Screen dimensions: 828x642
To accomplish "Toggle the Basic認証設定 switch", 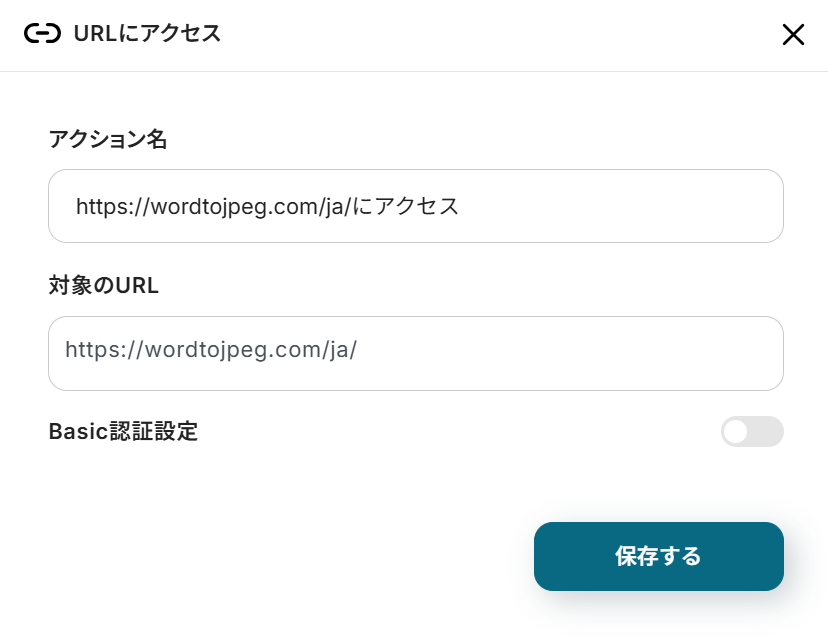I will tap(752, 432).
